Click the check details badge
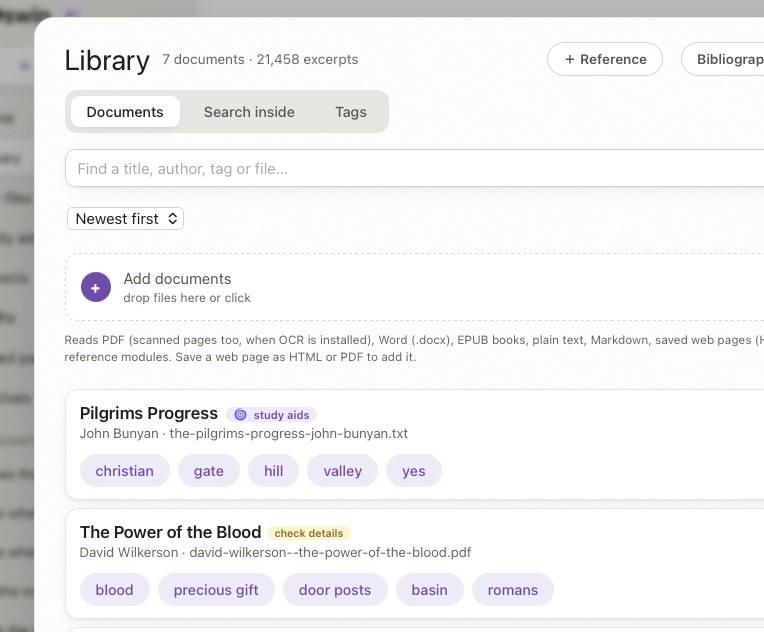Viewport: 764px width, 632px height. pyautogui.click(x=309, y=533)
